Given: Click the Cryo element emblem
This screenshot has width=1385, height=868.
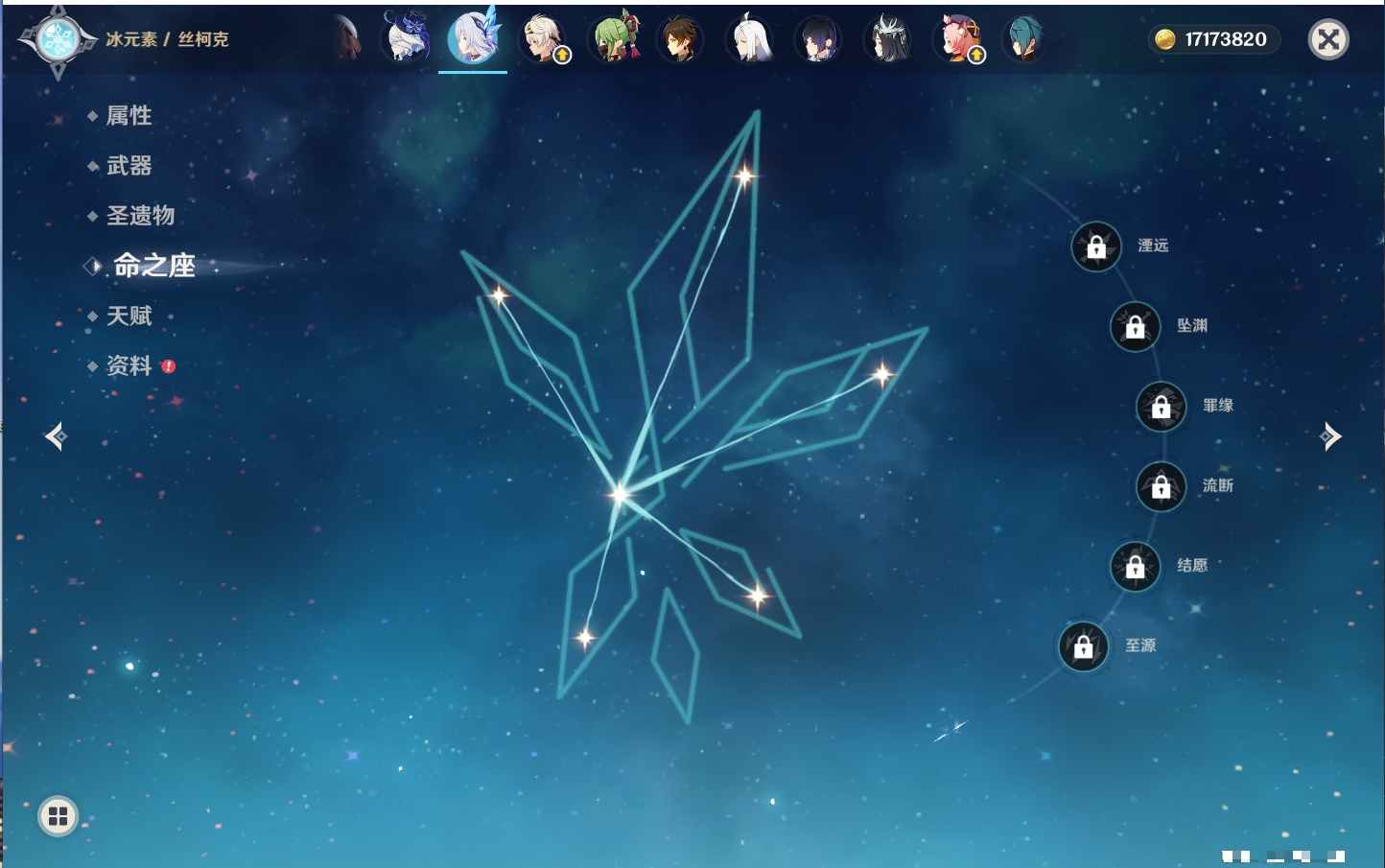Looking at the screenshot, I should coord(58,40).
